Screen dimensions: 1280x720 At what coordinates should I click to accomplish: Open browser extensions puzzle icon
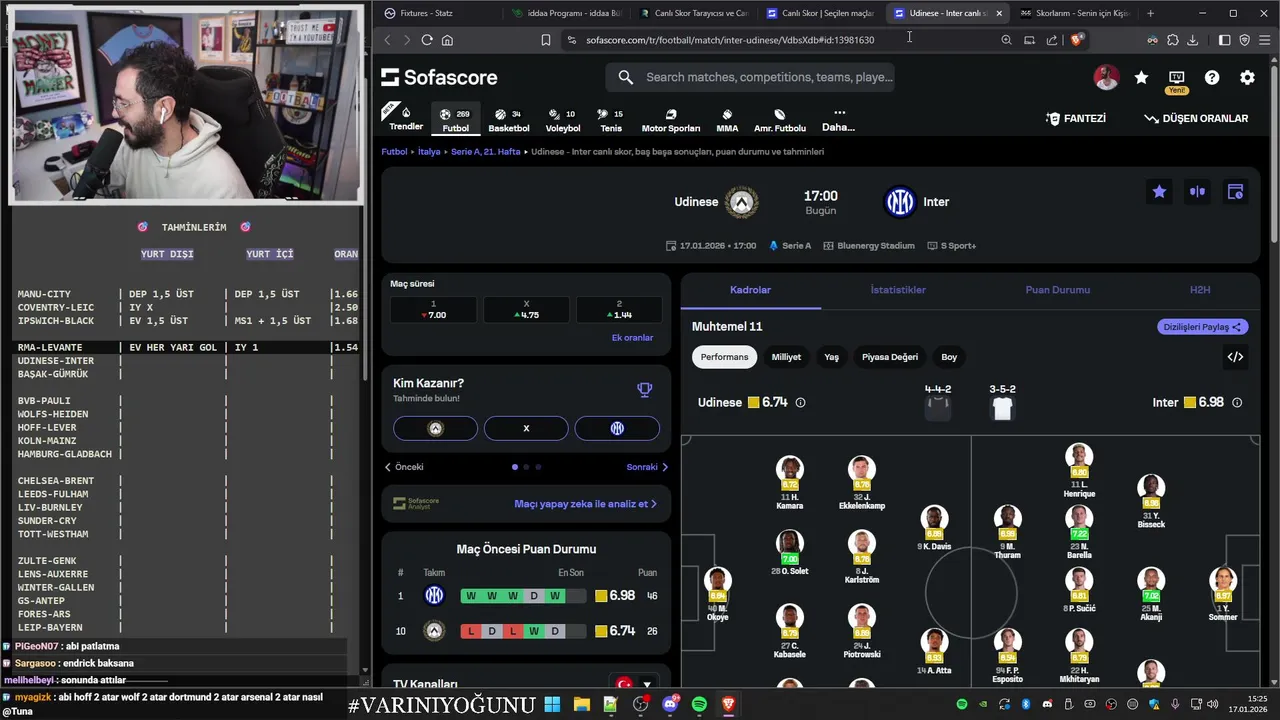pos(1172,40)
